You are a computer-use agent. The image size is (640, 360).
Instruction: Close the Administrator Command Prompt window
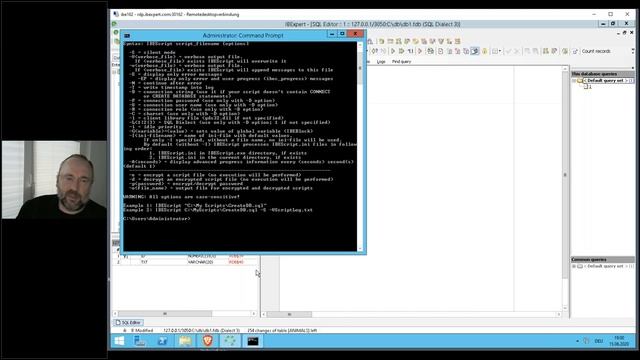pos(356,34)
